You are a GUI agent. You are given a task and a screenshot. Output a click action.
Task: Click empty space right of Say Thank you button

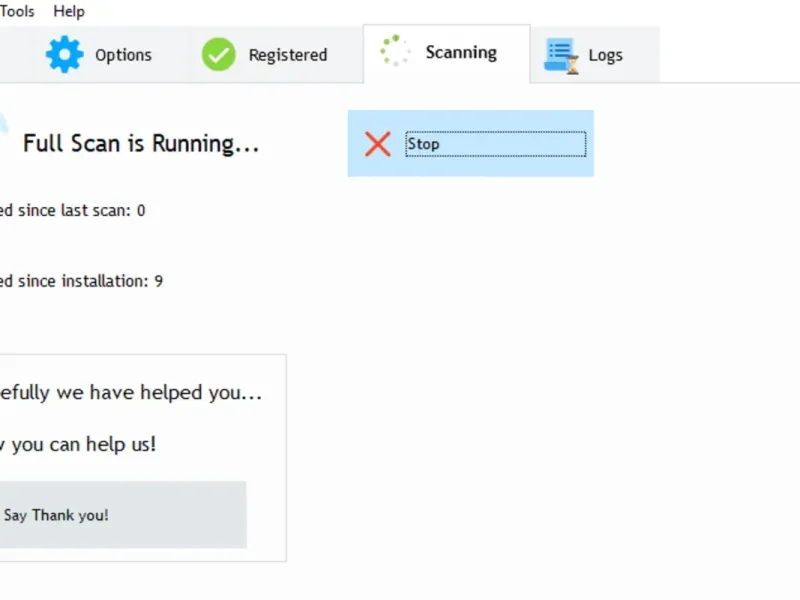coord(266,515)
